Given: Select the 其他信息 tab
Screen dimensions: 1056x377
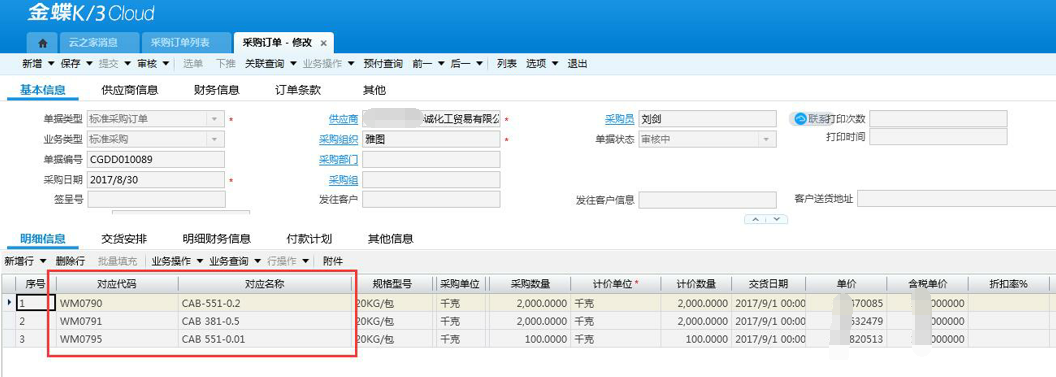Looking at the screenshot, I should click(x=390, y=239).
